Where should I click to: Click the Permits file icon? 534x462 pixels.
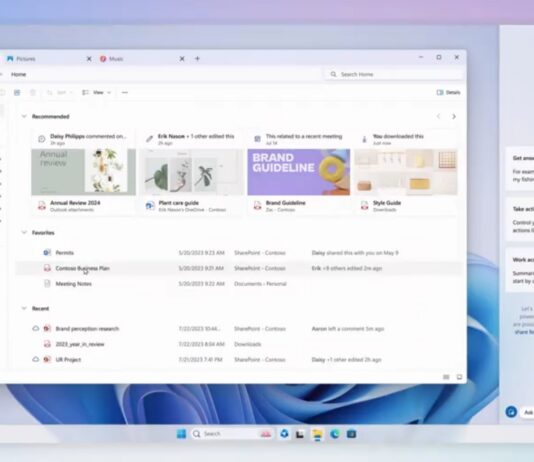[x=47, y=253]
